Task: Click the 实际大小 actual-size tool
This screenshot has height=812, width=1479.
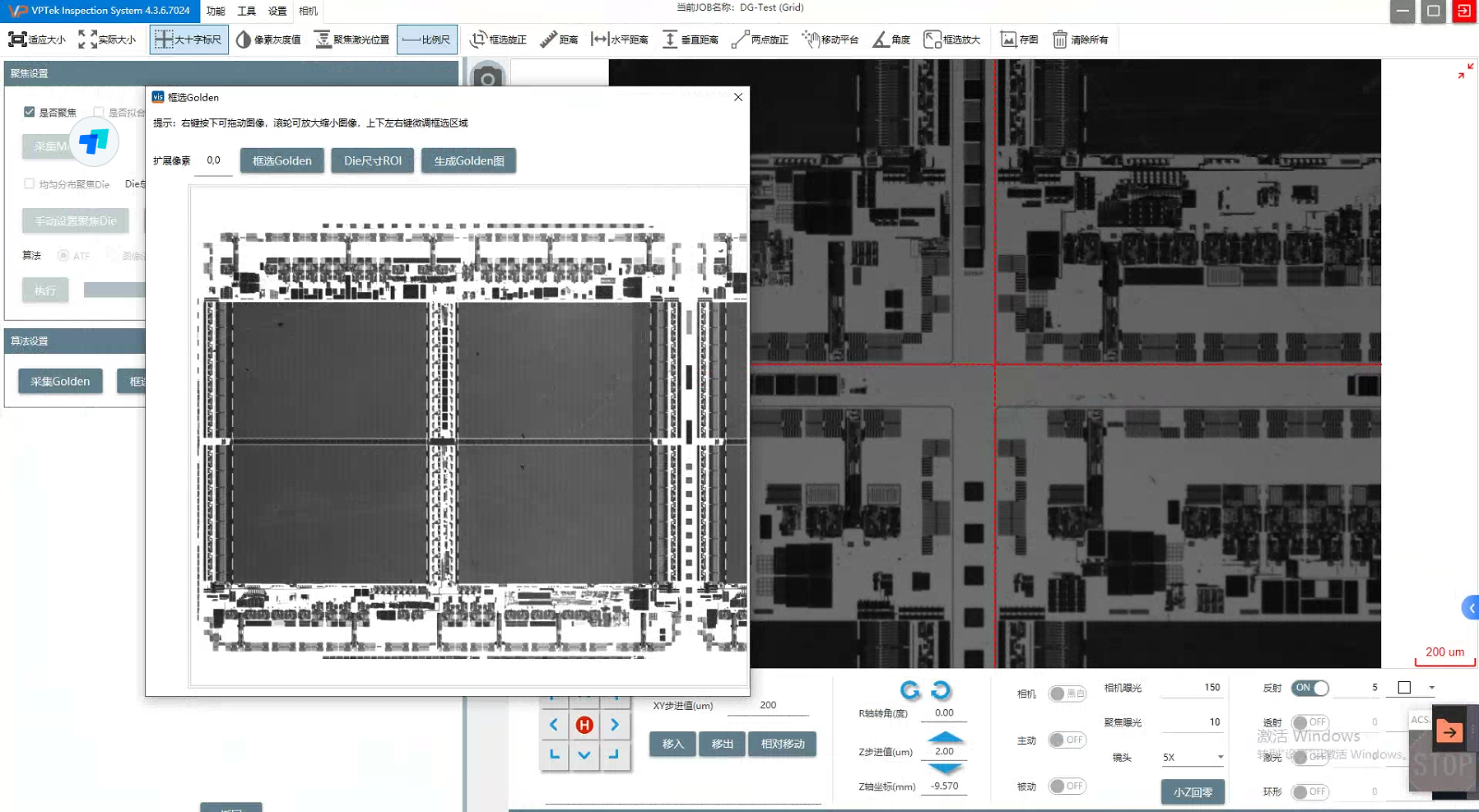Action: pos(107,39)
